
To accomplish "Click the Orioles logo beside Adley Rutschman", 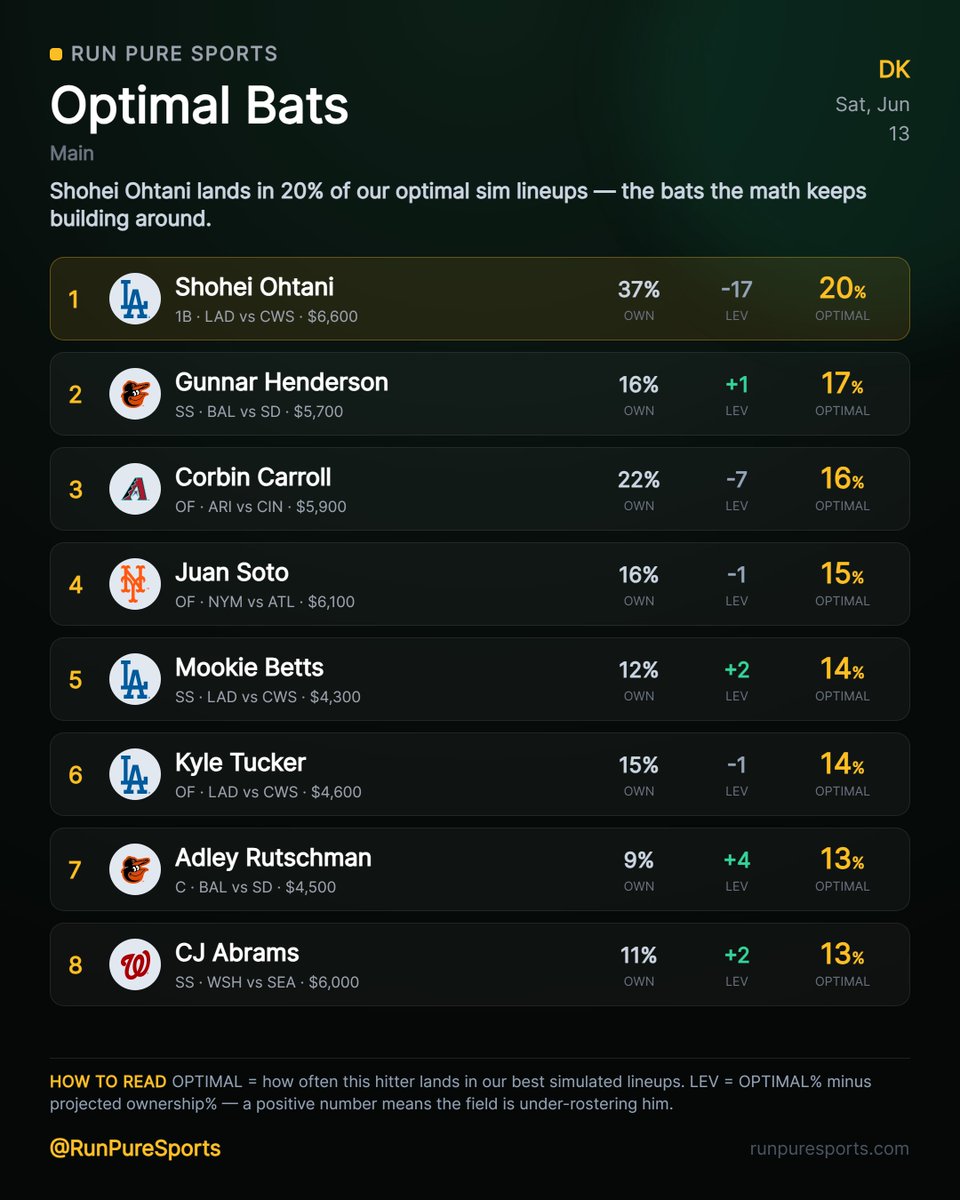I will (135, 869).
